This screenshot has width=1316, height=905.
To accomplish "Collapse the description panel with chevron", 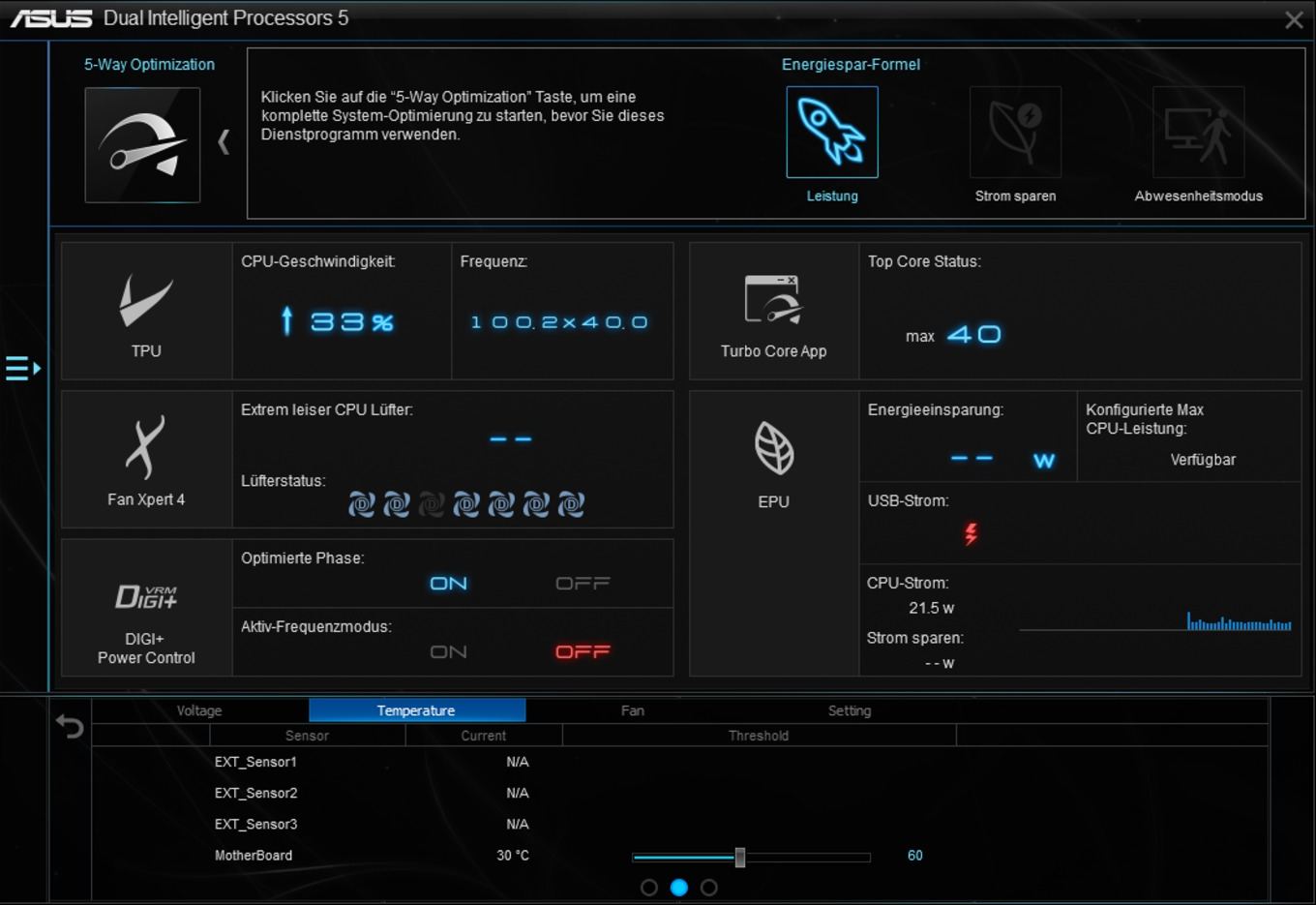I will pyautogui.click(x=224, y=142).
